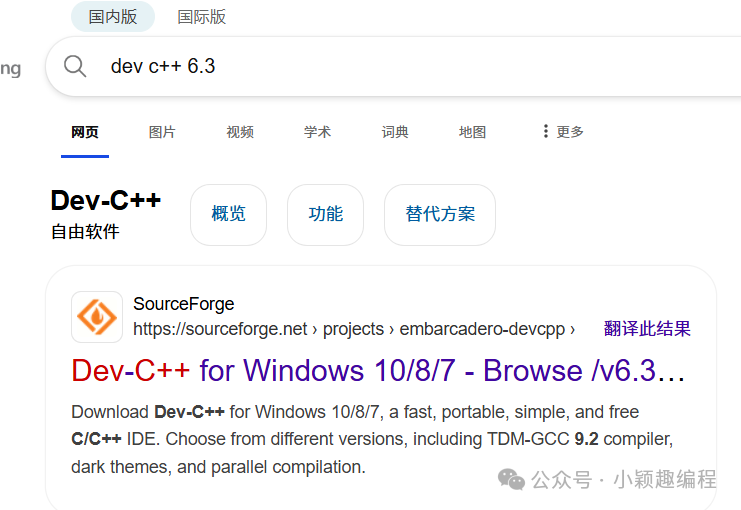Viewport: 741px width, 510px height.
Task: Switch to 国际版 version
Action: point(202,17)
